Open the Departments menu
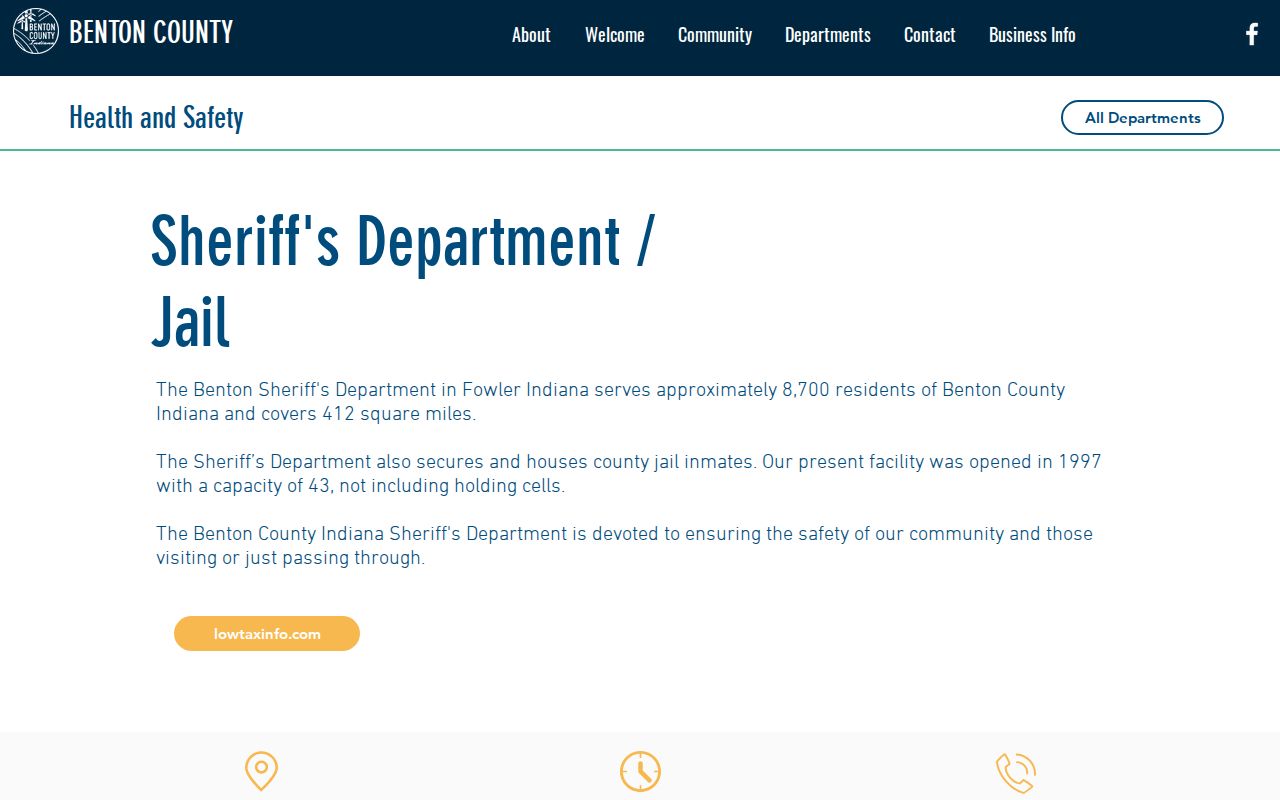Screen dimensions: 1280x800 coord(828,35)
